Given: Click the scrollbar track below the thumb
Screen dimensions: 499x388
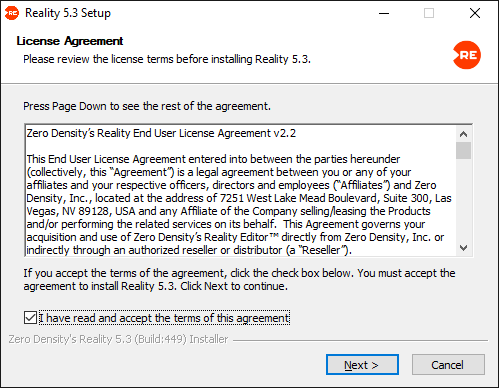Looking at the screenshot, I should (x=463, y=200).
